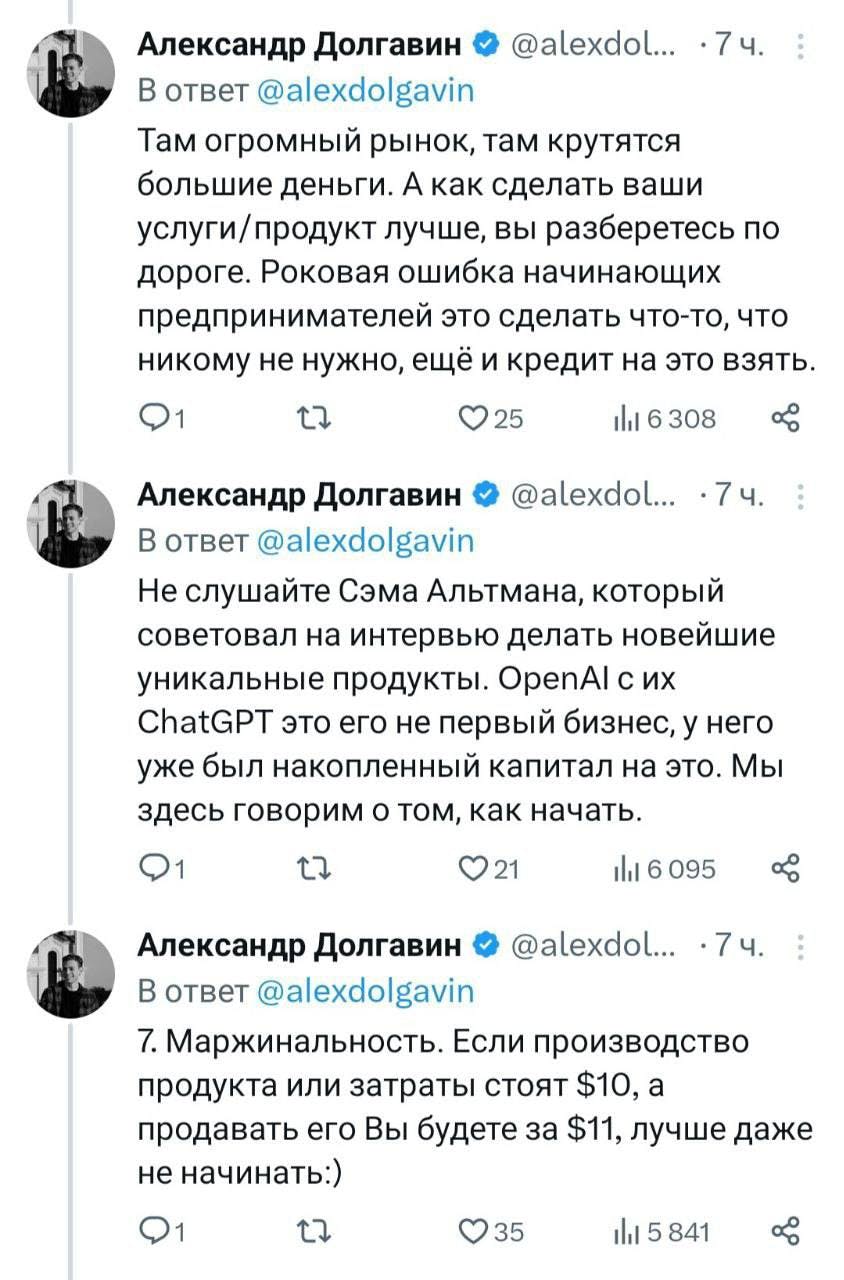Share the tweet about огромный рынок
Screen dimensions: 844x1280
tap(786, 418)
